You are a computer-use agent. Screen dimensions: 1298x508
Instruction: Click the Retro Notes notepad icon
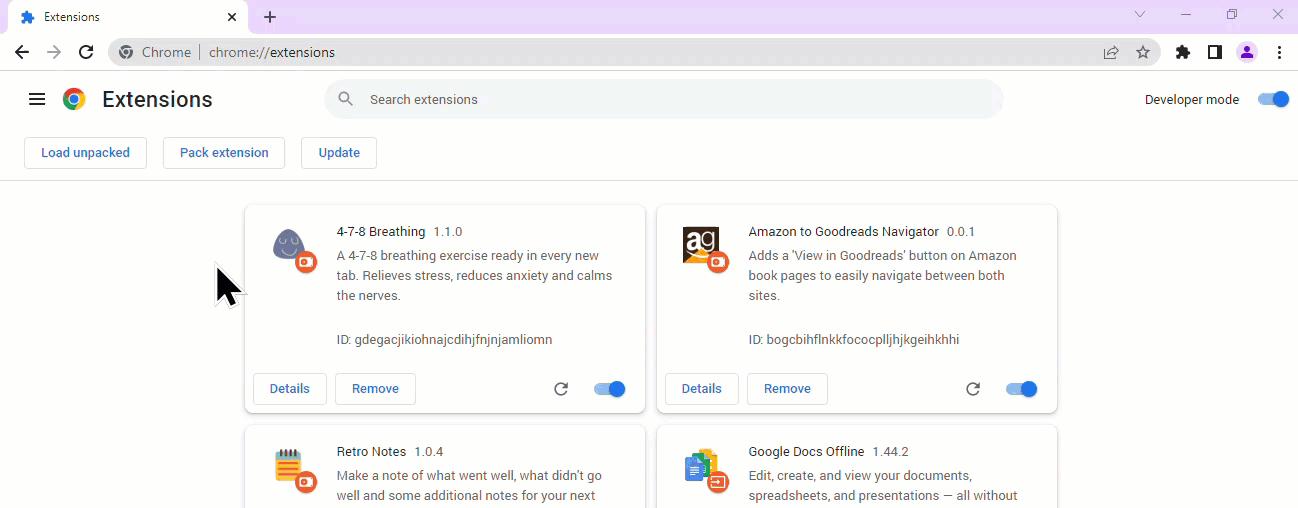(x=291, y=467)
